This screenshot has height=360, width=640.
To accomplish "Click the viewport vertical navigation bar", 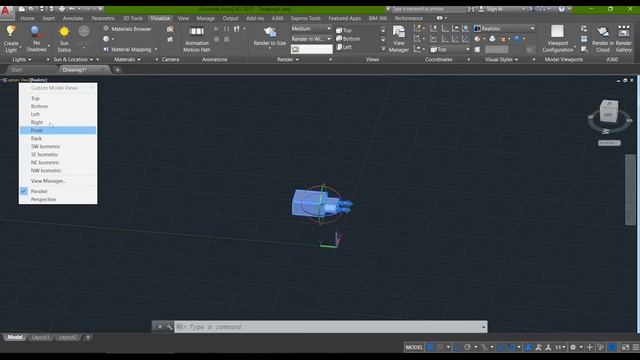I will [631, 189].
